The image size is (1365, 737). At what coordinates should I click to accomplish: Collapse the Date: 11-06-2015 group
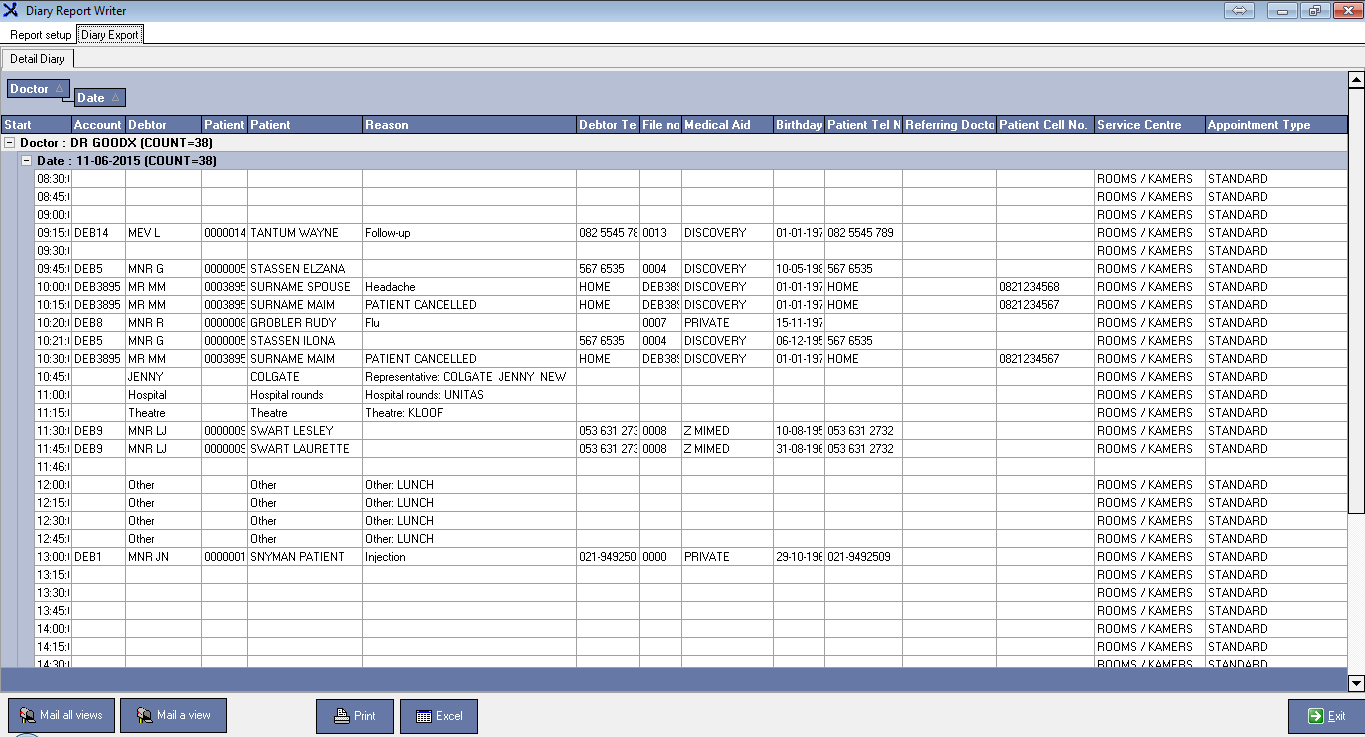27,161
